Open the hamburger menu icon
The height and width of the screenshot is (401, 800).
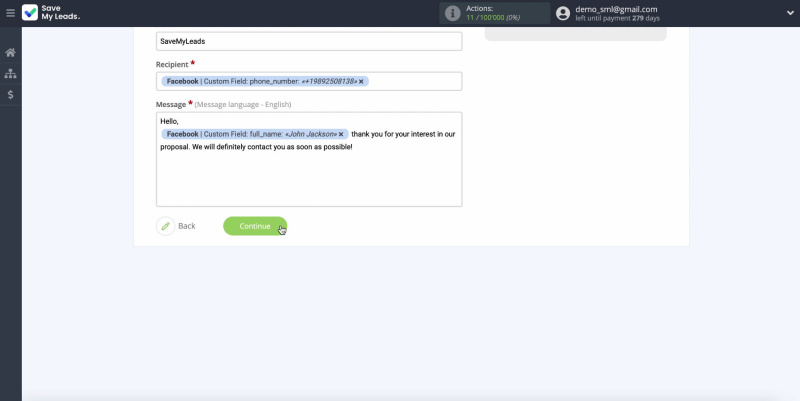coord(10,13)
